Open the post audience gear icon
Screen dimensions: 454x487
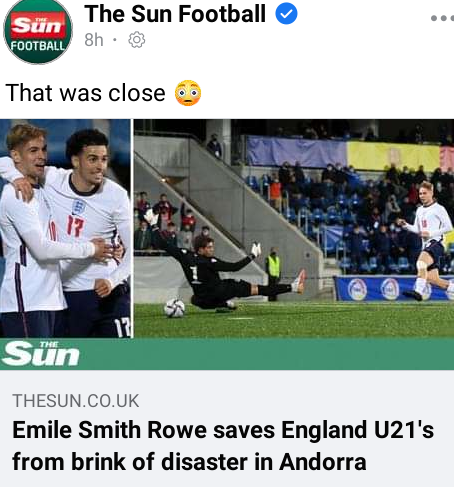click(x=137, y=40)
